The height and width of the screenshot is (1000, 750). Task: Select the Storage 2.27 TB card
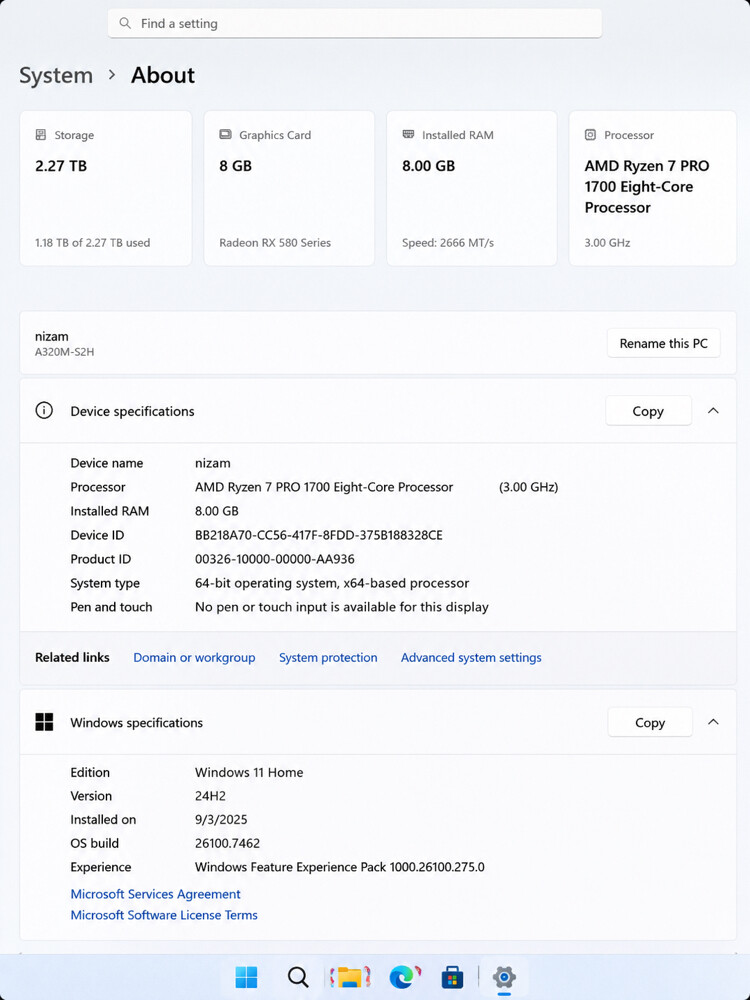[106, 188]
